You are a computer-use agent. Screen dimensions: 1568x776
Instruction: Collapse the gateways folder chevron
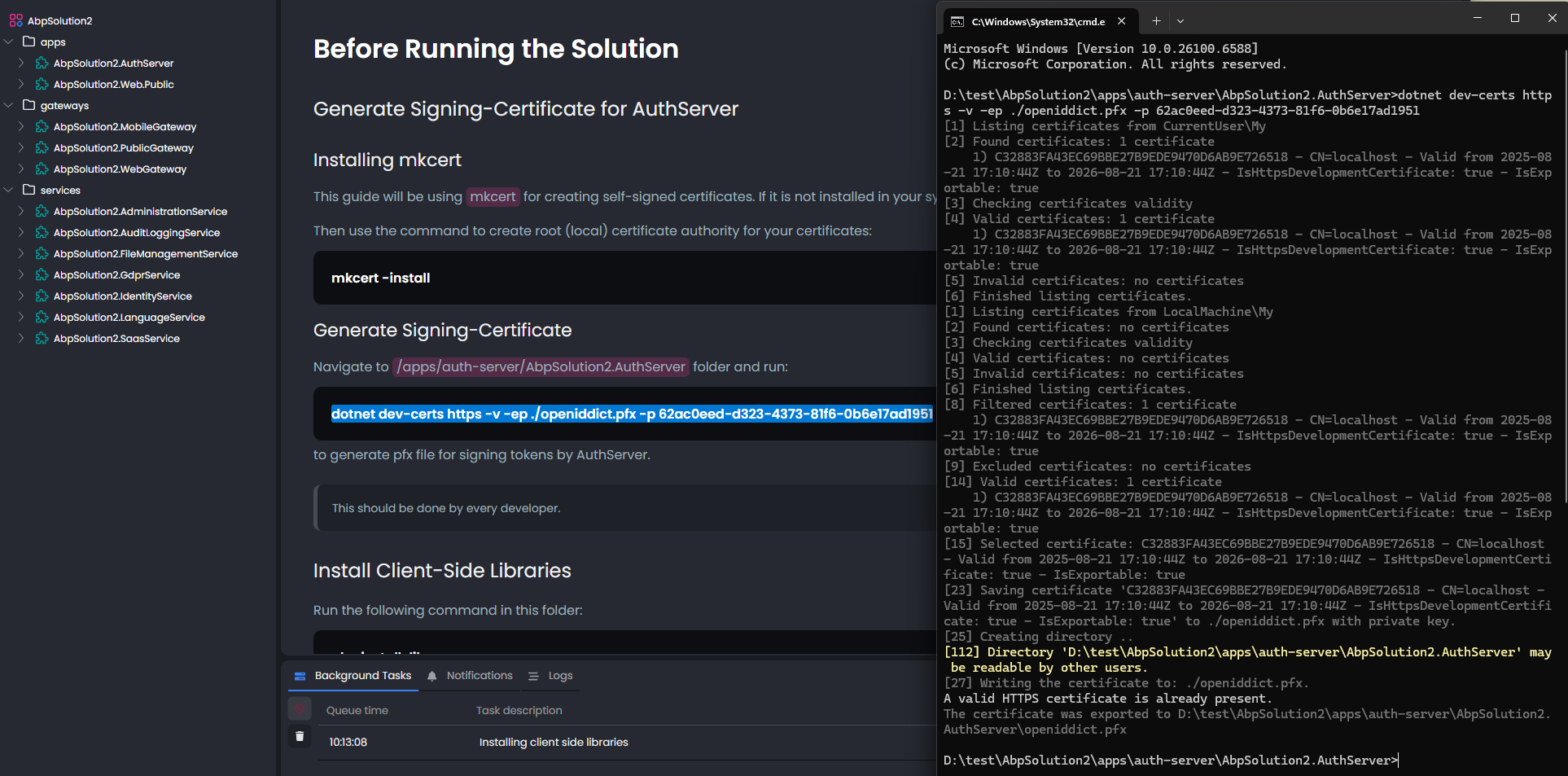click(9, 105)
